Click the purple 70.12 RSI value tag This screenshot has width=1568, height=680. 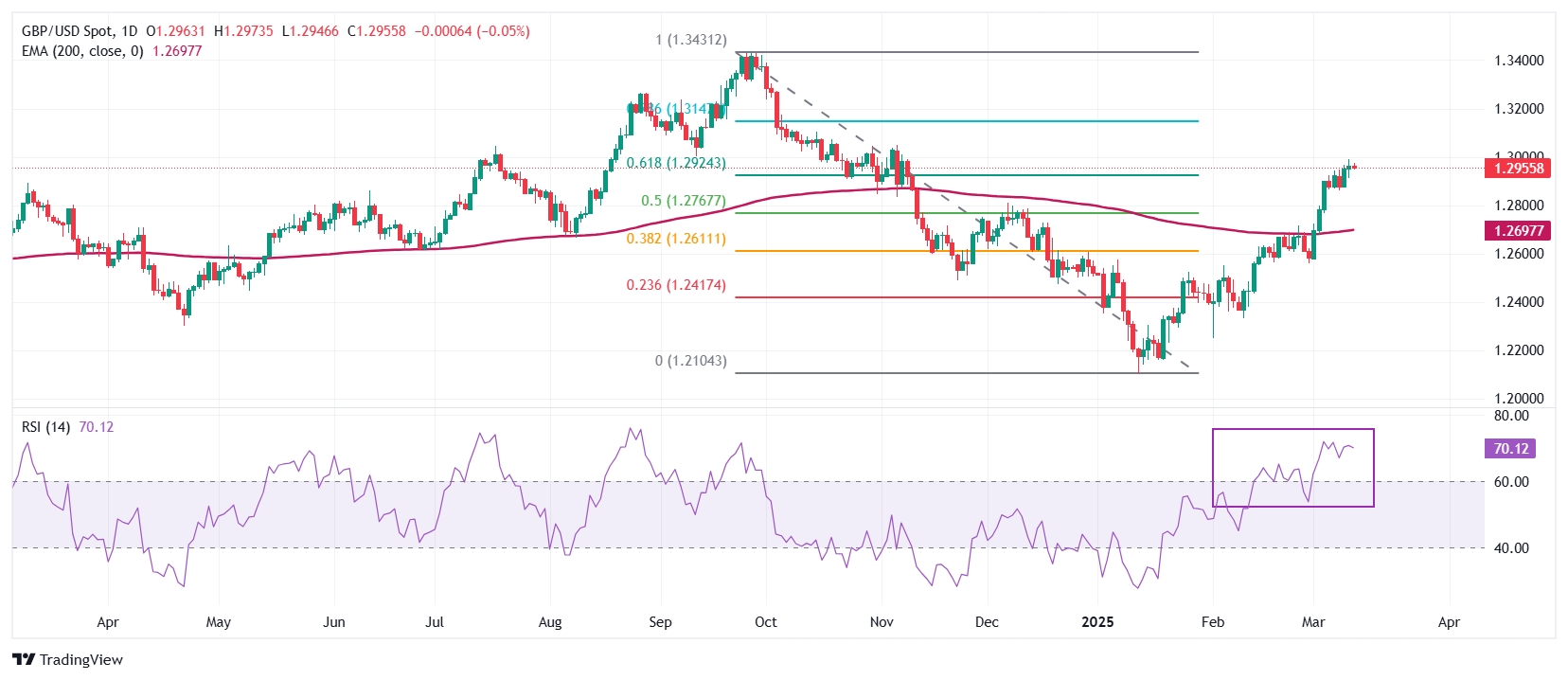[x=1510, y=449]
